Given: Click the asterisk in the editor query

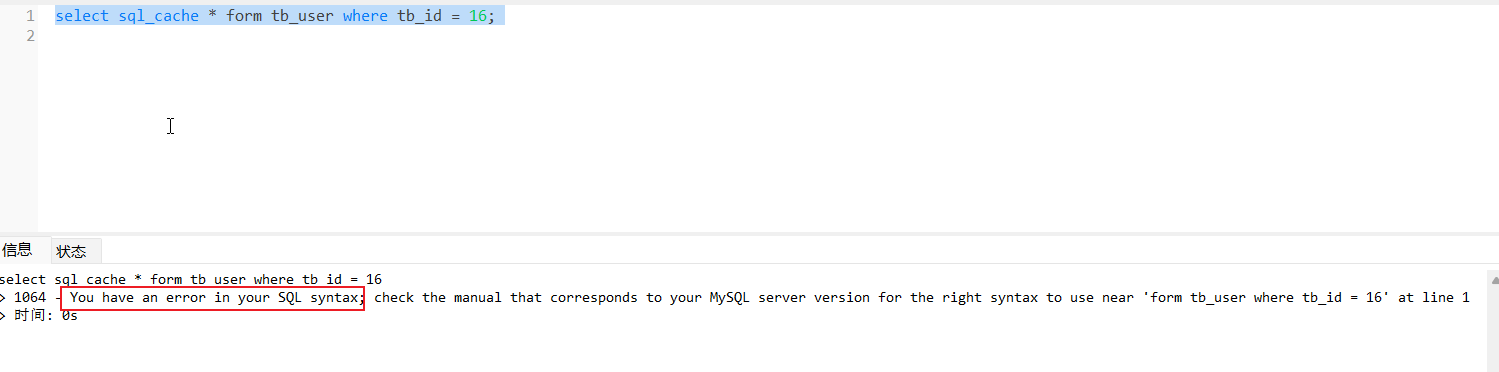Looking at the screenshot, I should coord(213,16).
